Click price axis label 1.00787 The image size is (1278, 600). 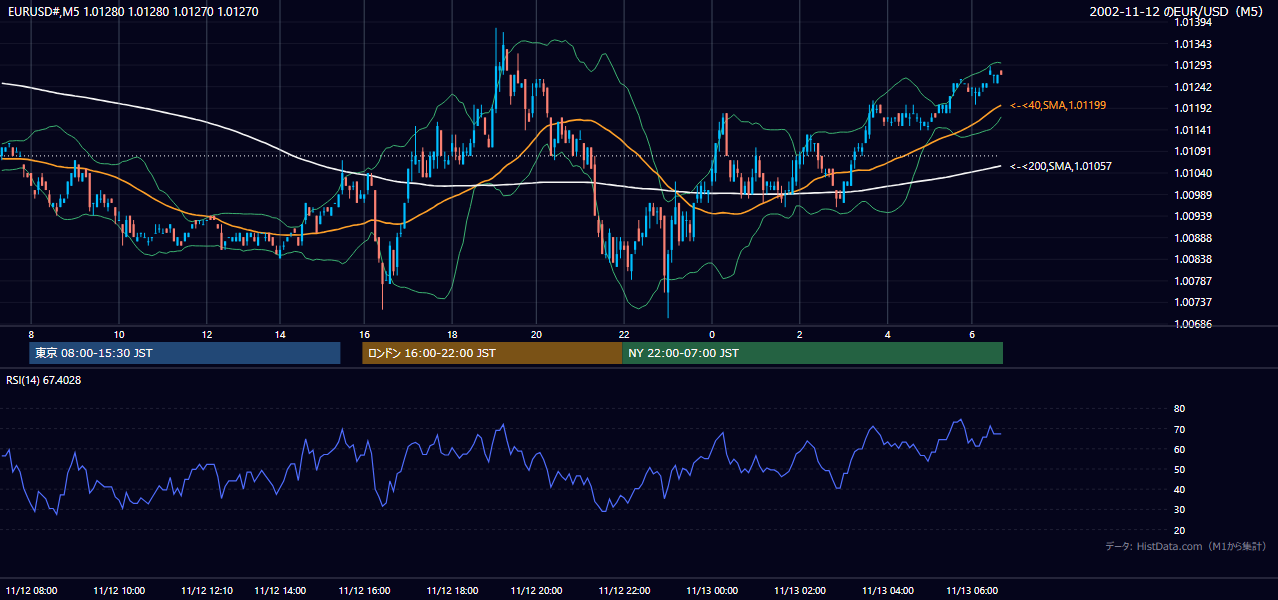(1194, 282)
